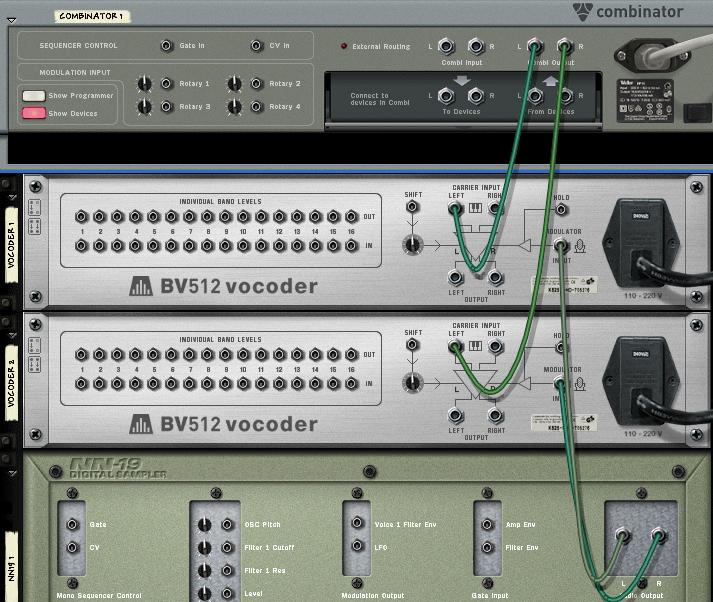
Task: Click Vocoder 2 band 1 OUT jack
Action: tap(81, 354)
